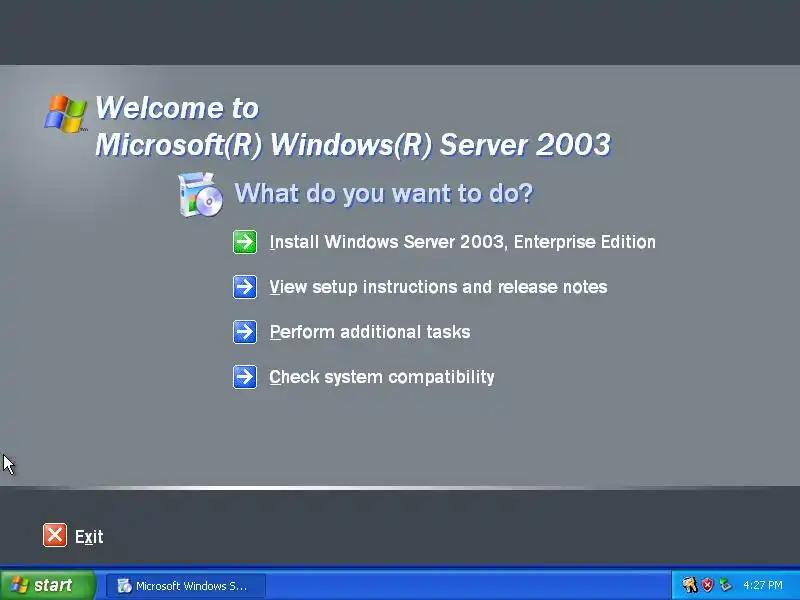This screenshot has height=600, width=800.
Task: Open the keys icon in the system tray
Action: pos(690,585)
